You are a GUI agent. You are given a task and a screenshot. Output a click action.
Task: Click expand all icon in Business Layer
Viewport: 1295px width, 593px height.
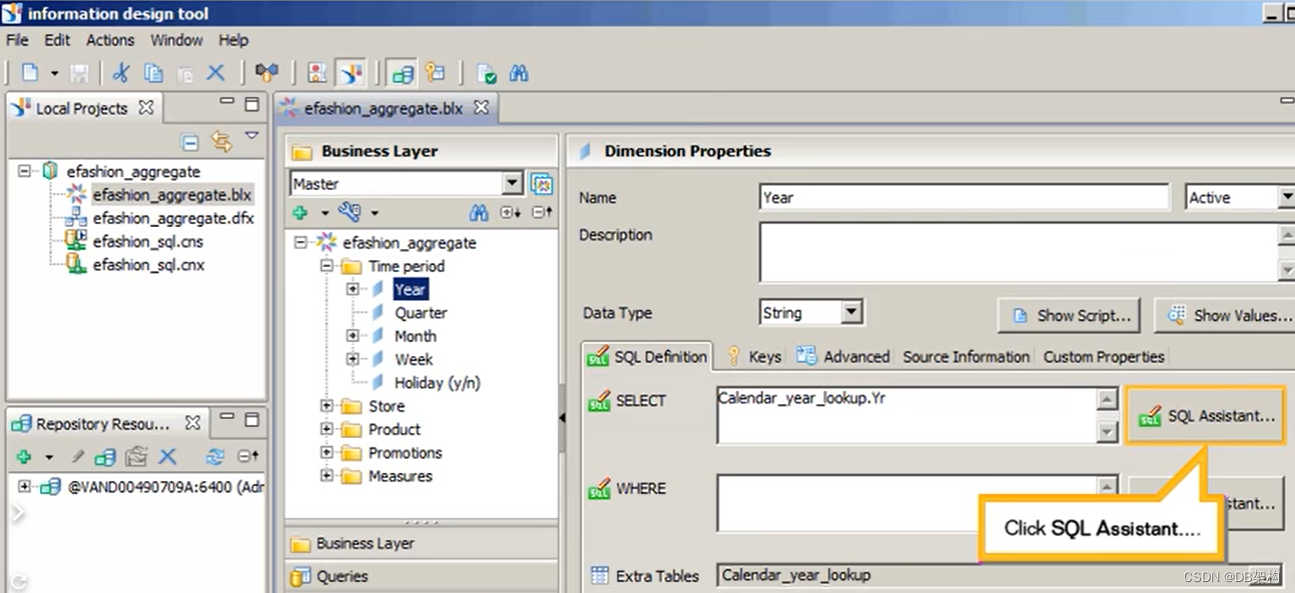tap(511, 212)
